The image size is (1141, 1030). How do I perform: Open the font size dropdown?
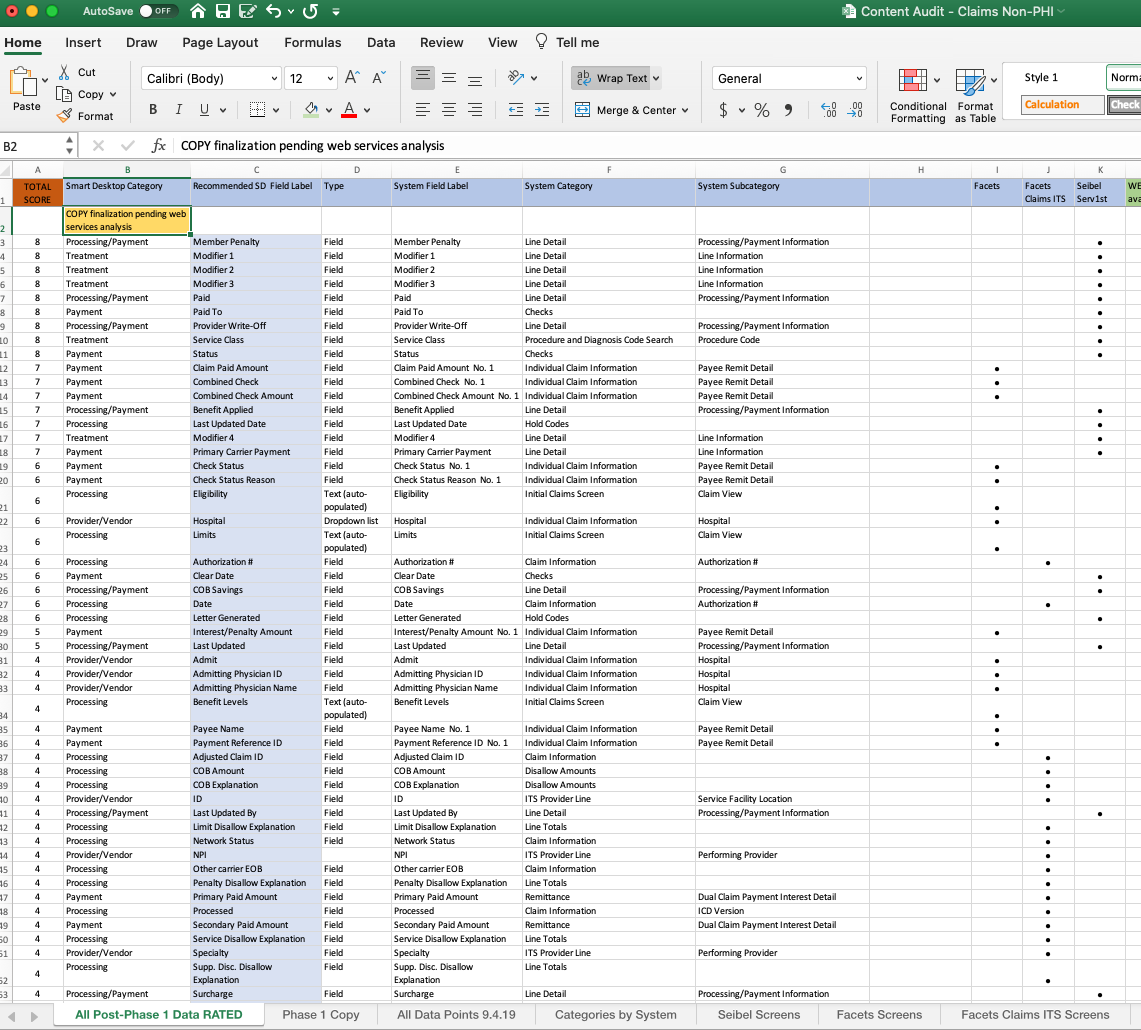(x=330, y=79)
